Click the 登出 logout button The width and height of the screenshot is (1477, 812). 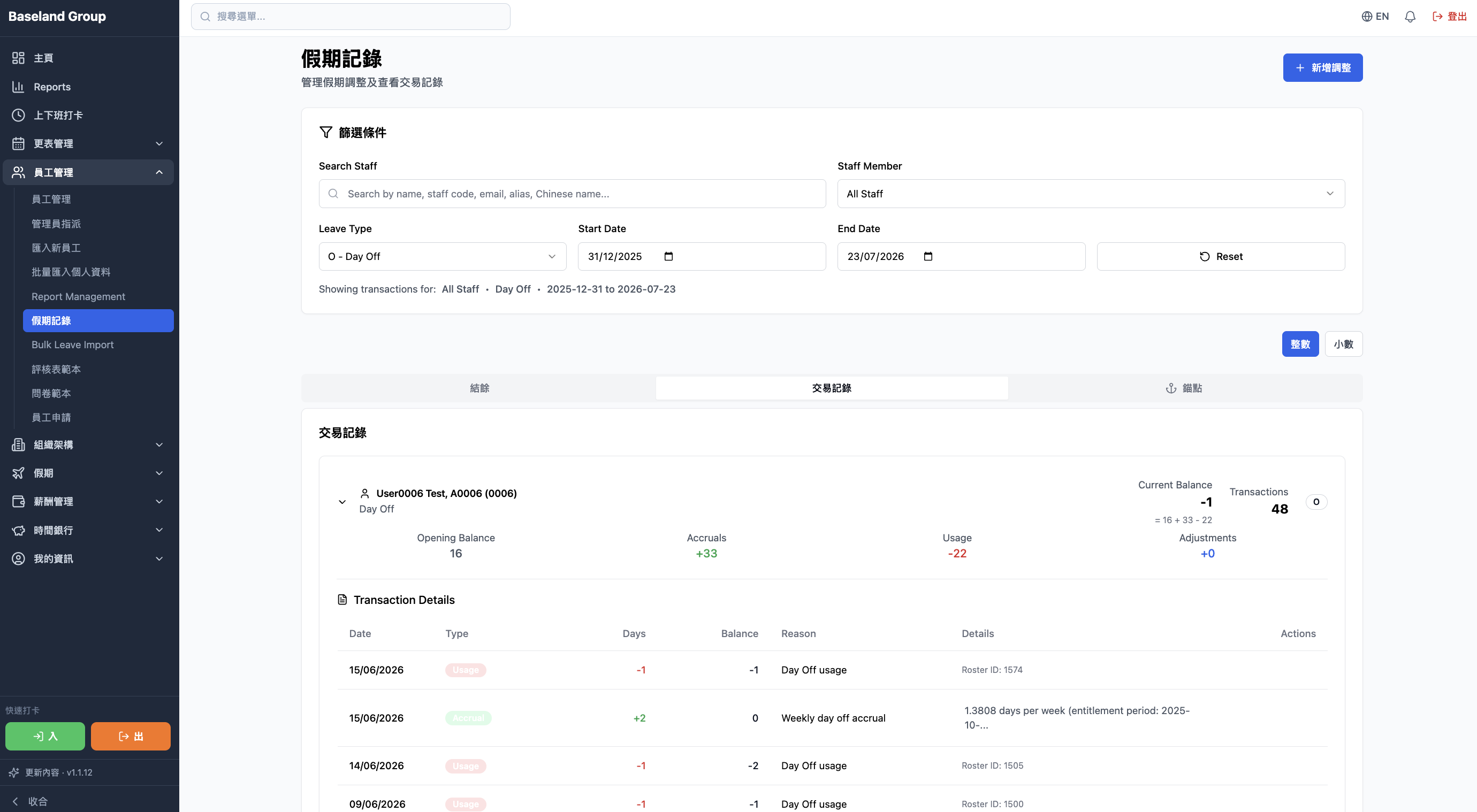click(x=1450, y=17)
